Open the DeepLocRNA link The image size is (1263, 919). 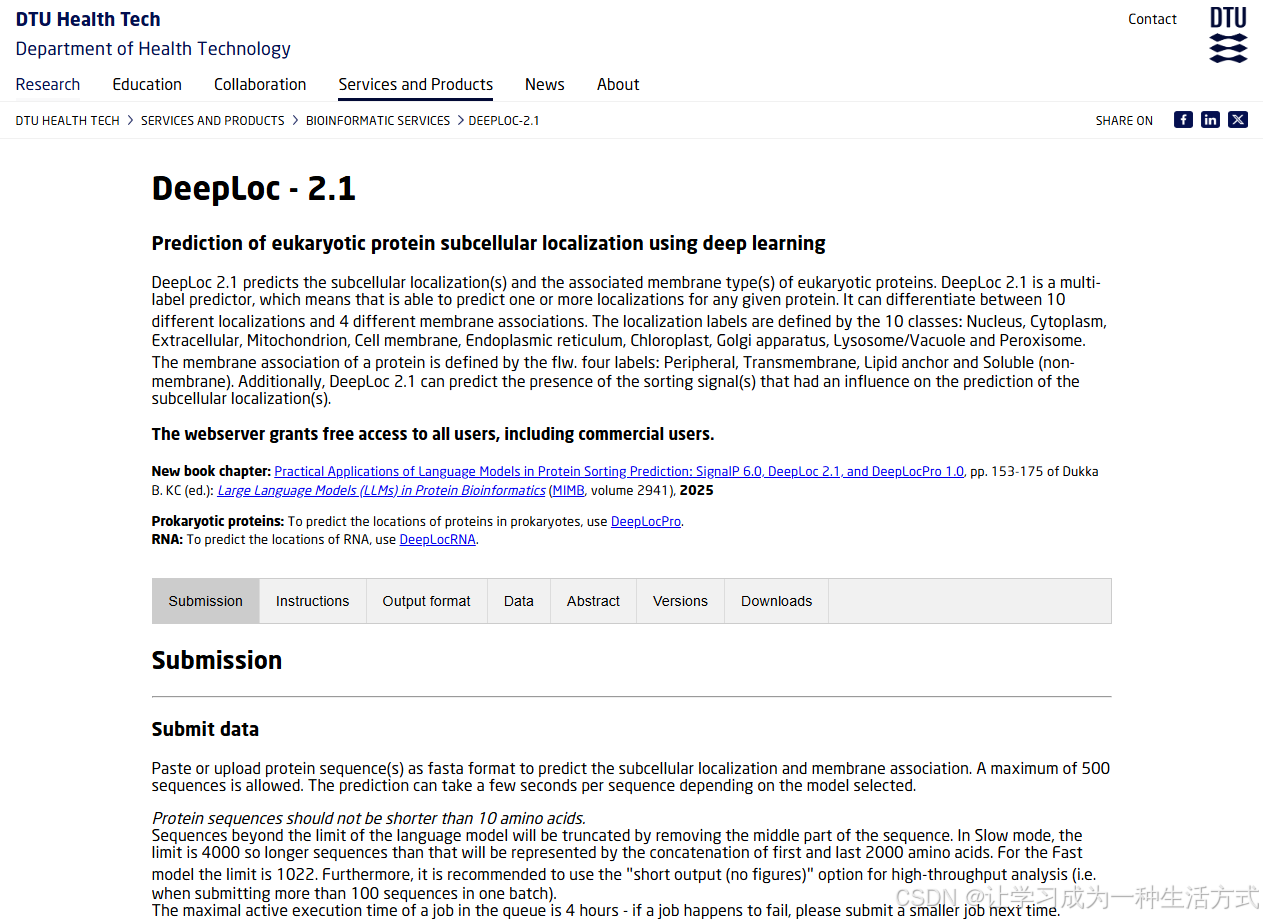[438, 540]
